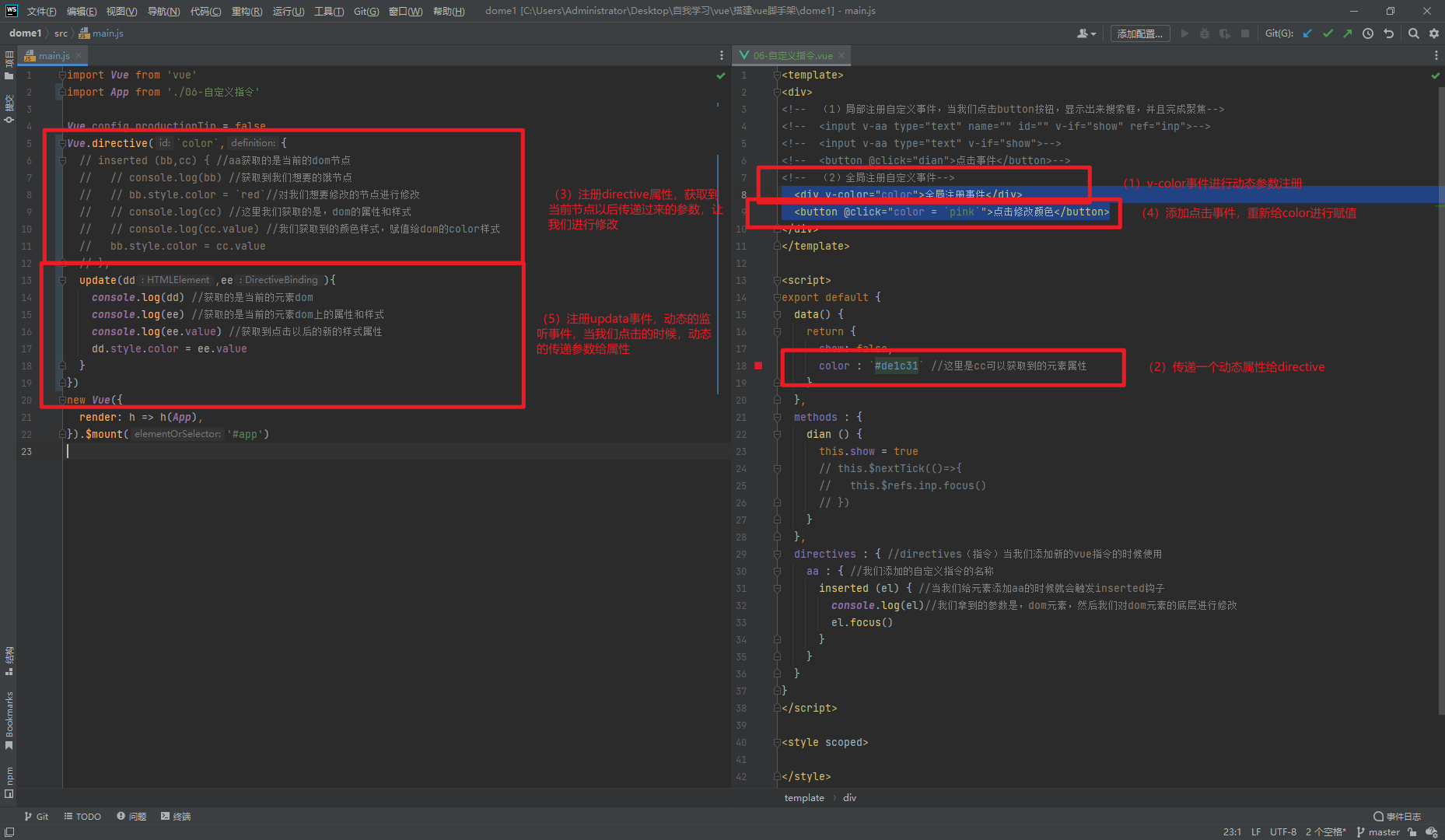Open the 终端 (Terminal) tool window
1445x840 pixels.
click(176, 817)
